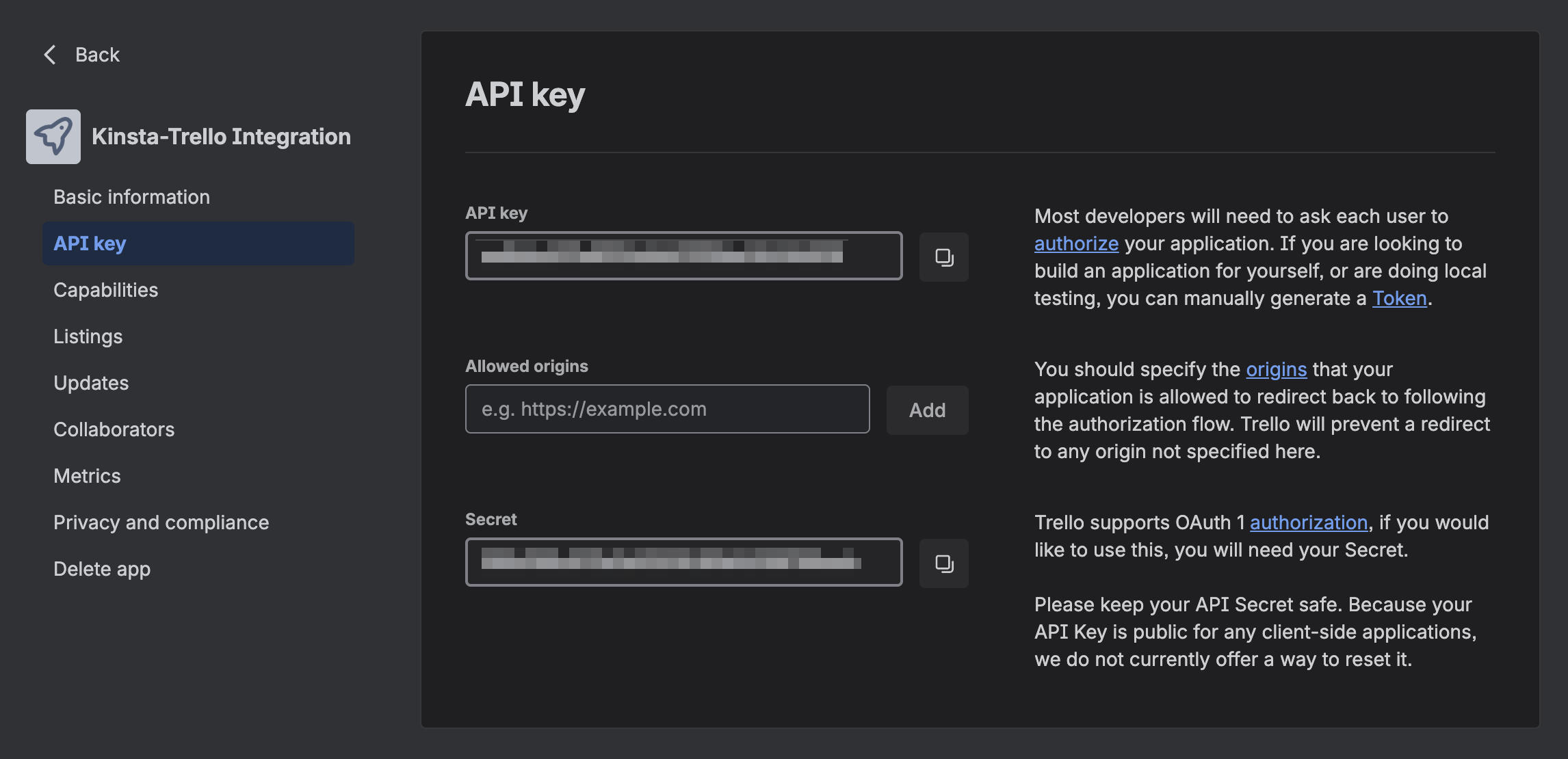The height and width of the screenshot is (759, 1568).
Task: Click the rocket app icon
Action: (53, 136)
